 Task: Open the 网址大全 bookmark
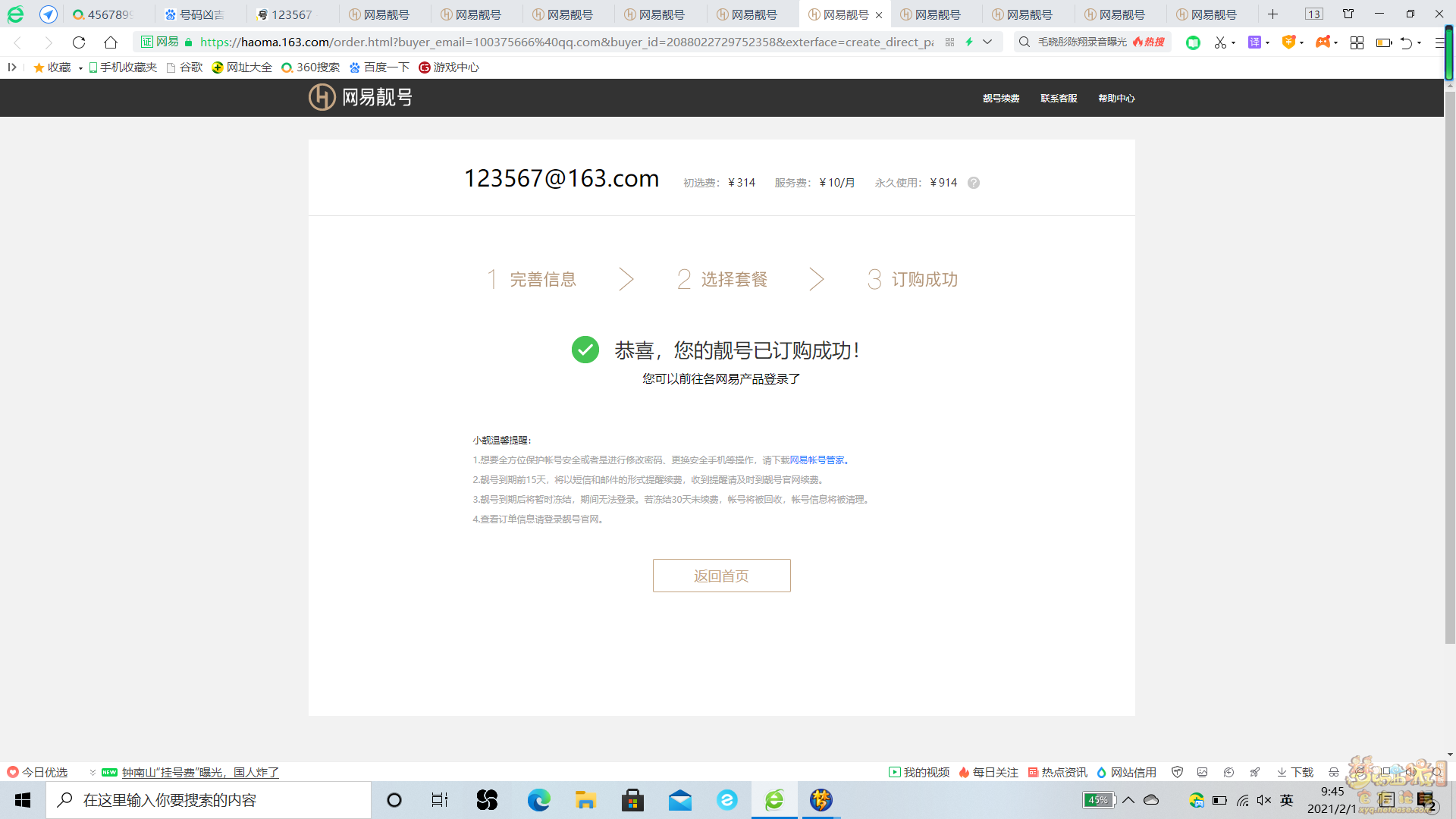click(242, 67)
